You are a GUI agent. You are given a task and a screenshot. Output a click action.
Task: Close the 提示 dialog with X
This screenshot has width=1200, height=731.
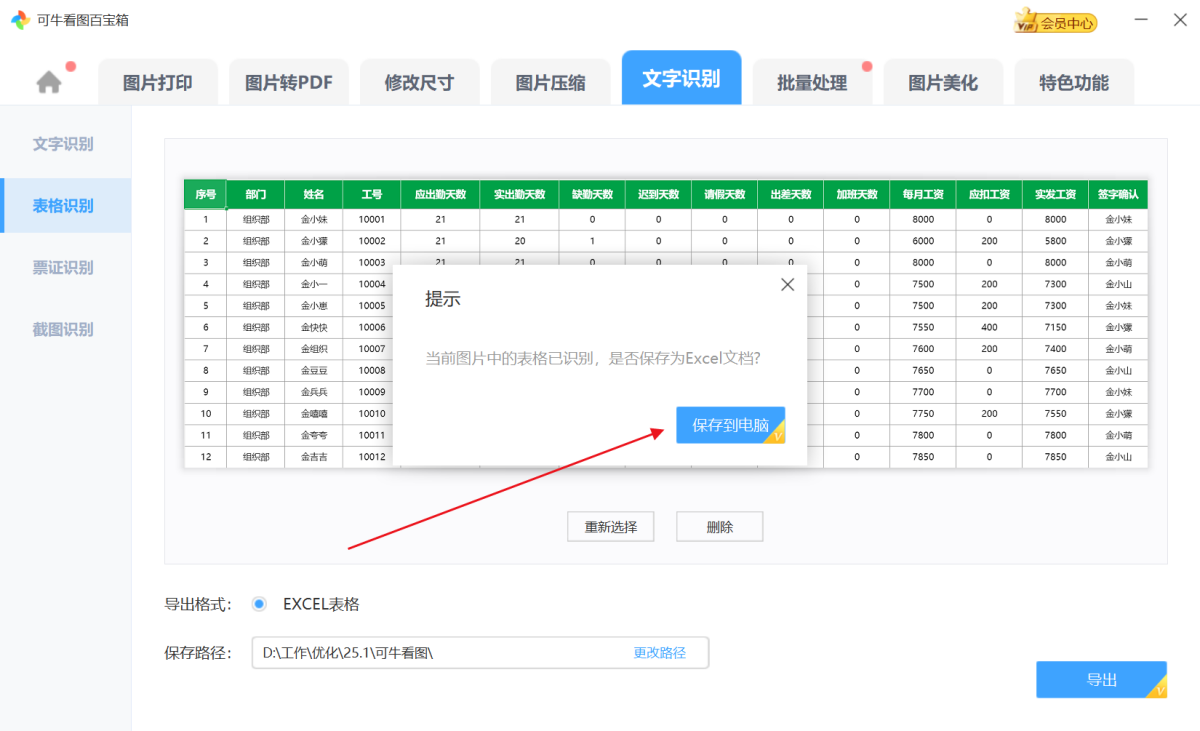tap(787, 284)
